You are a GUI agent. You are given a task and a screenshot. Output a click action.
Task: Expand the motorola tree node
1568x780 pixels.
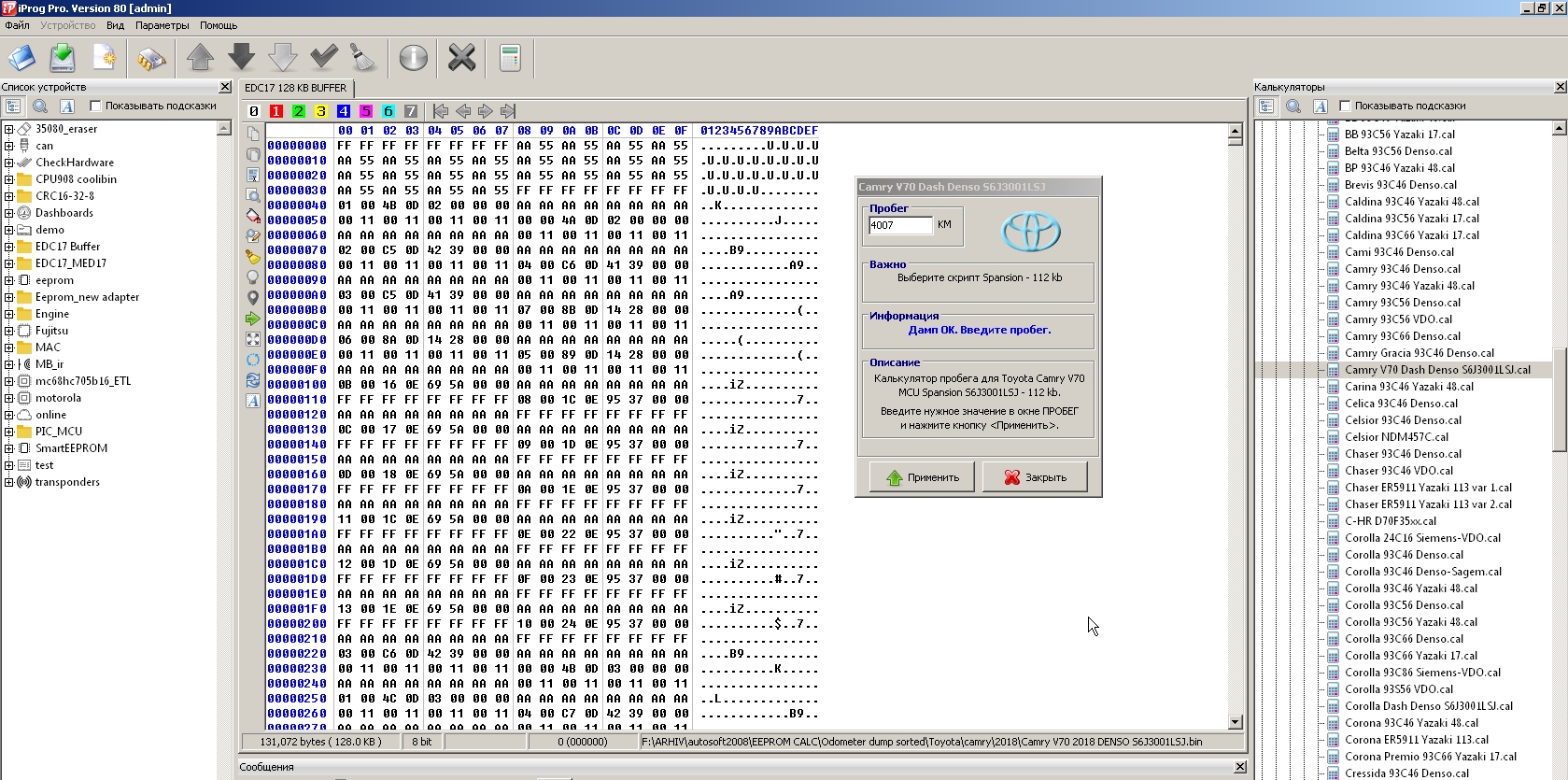click(9, 398)
